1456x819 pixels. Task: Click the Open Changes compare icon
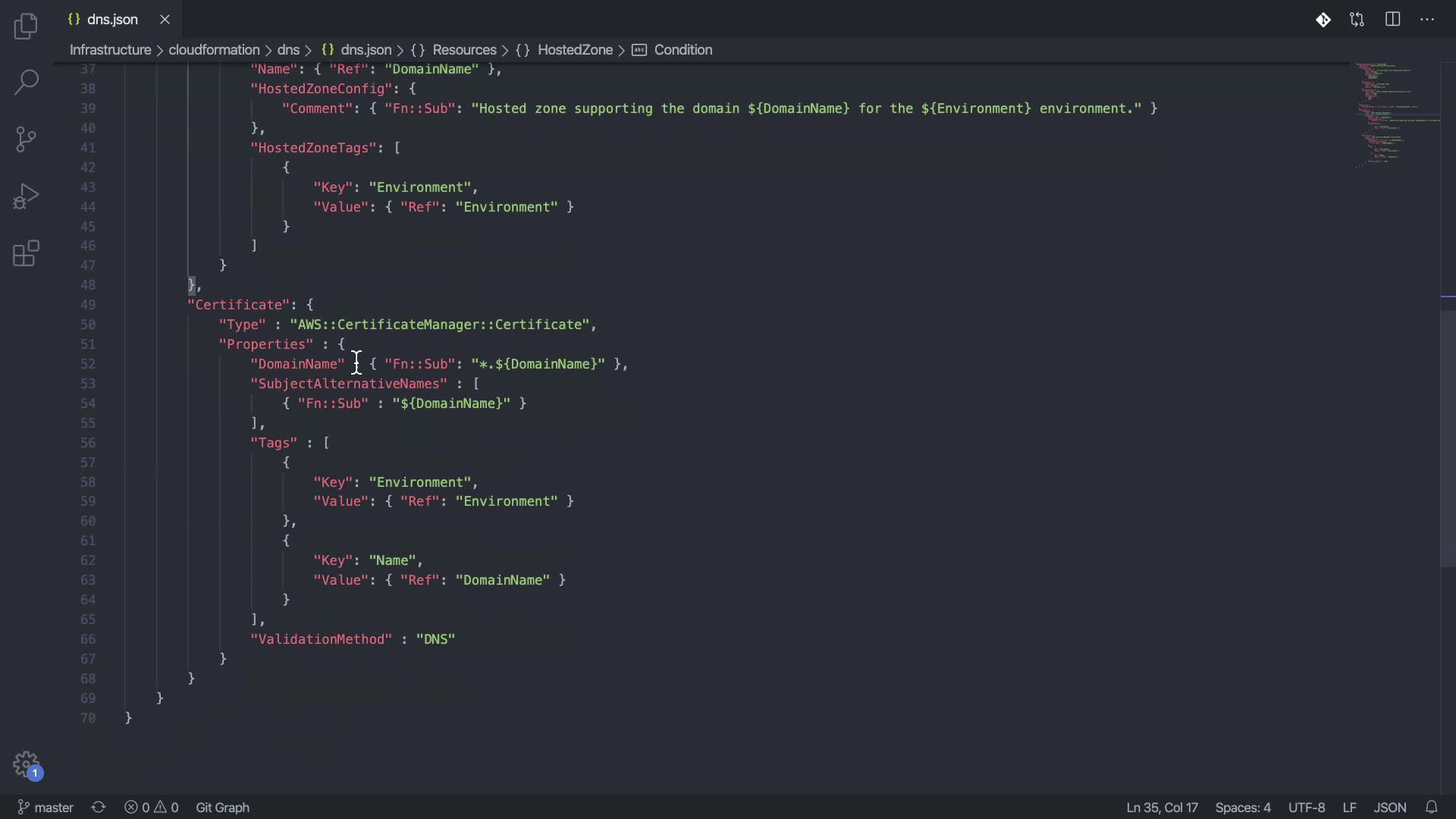[x=1357, y=20]
